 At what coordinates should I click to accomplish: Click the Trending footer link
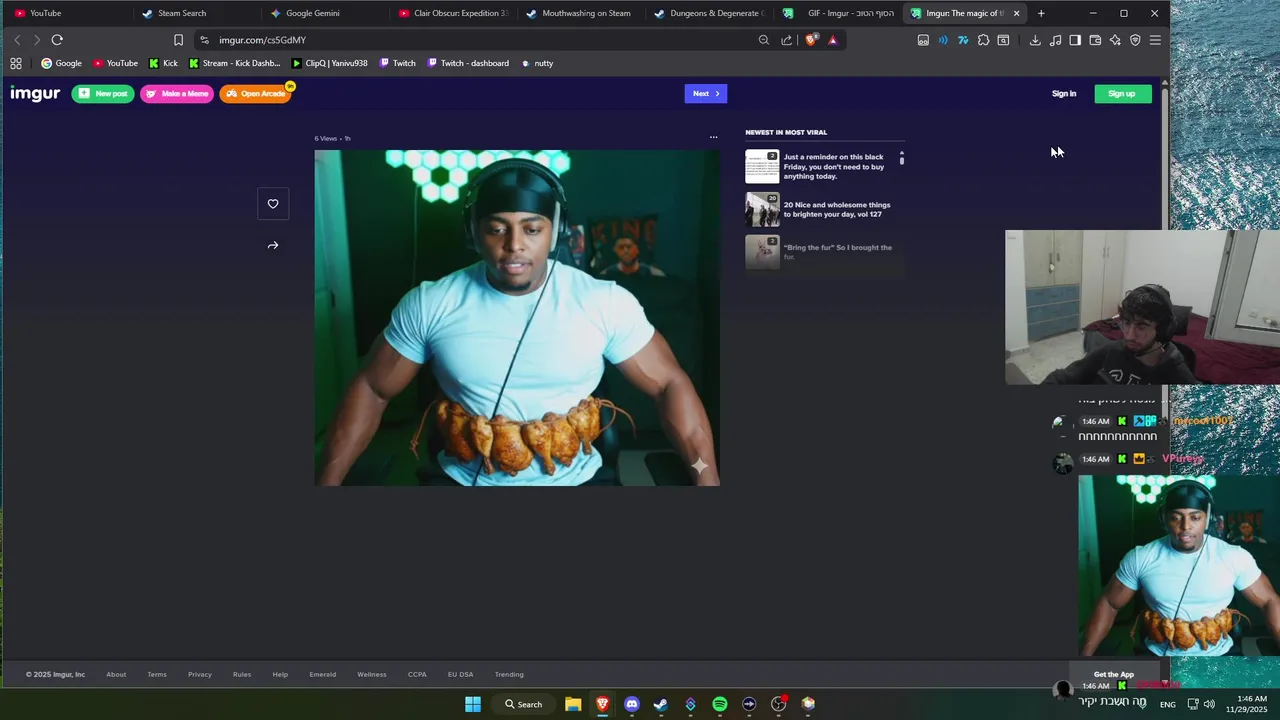point(509,674)
